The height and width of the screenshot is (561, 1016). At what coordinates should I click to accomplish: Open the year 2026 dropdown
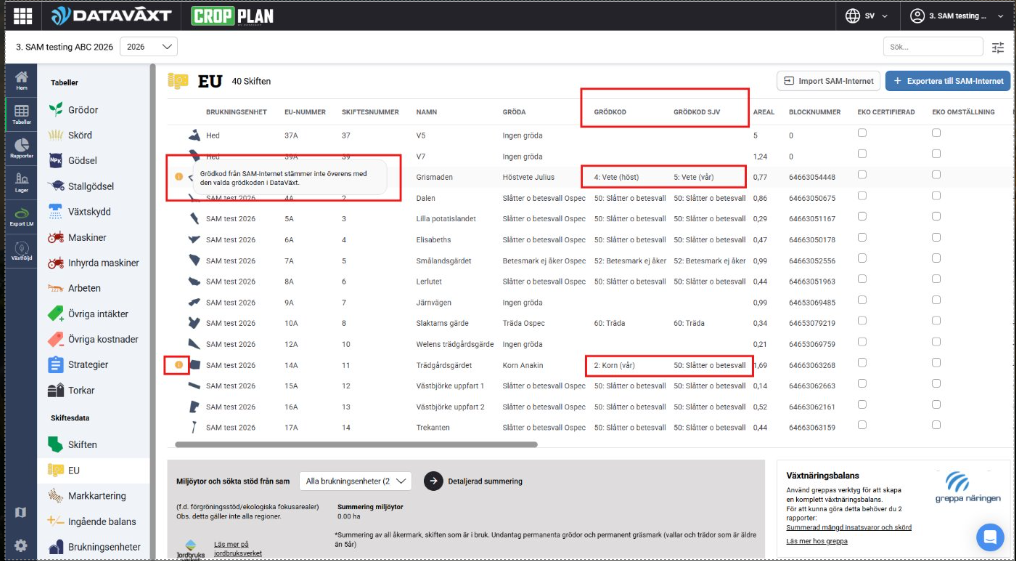[149, 47]
